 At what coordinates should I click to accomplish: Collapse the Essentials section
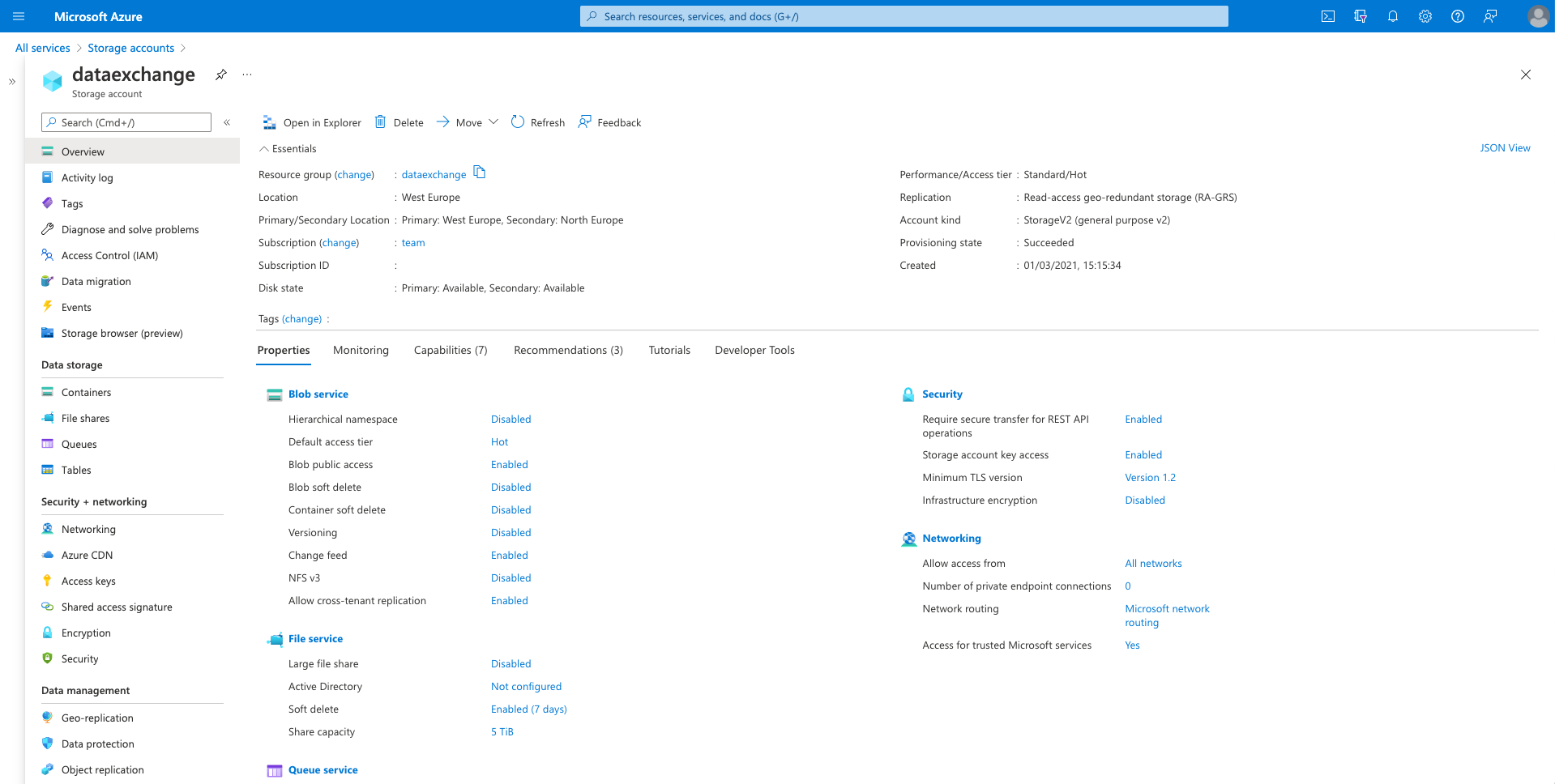click(264, 149)
